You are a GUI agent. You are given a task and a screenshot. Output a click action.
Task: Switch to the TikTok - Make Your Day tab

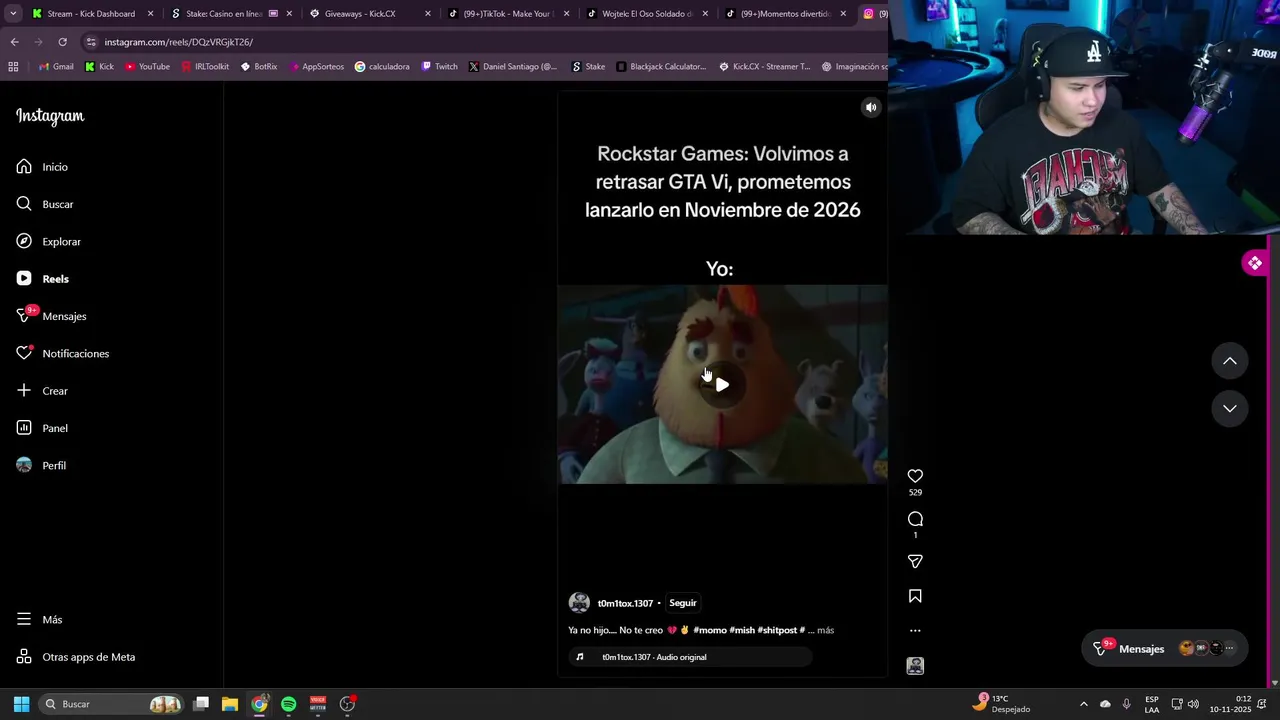[x=500, y=14]
